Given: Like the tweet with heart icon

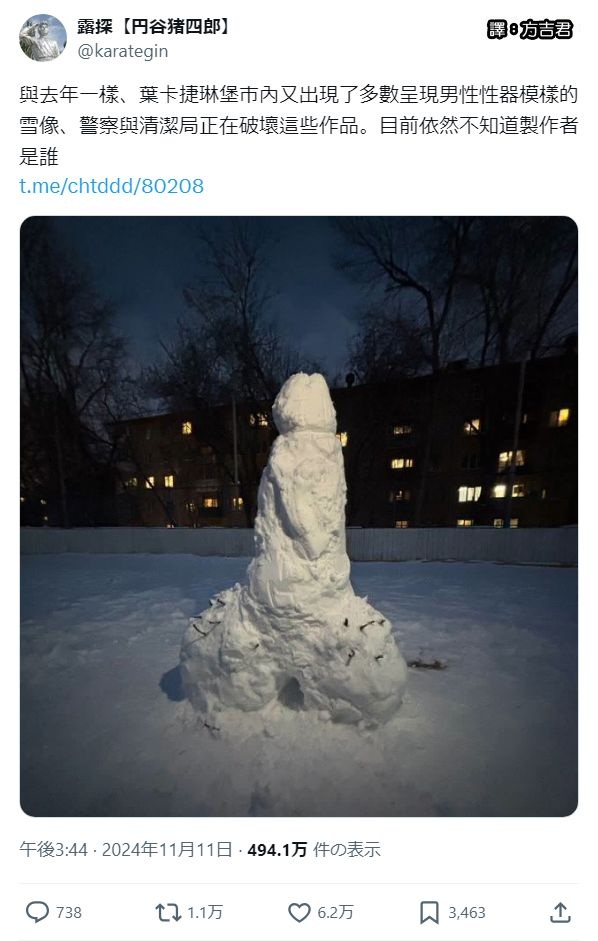Looking at the screenshot, I should pos(299,913).
